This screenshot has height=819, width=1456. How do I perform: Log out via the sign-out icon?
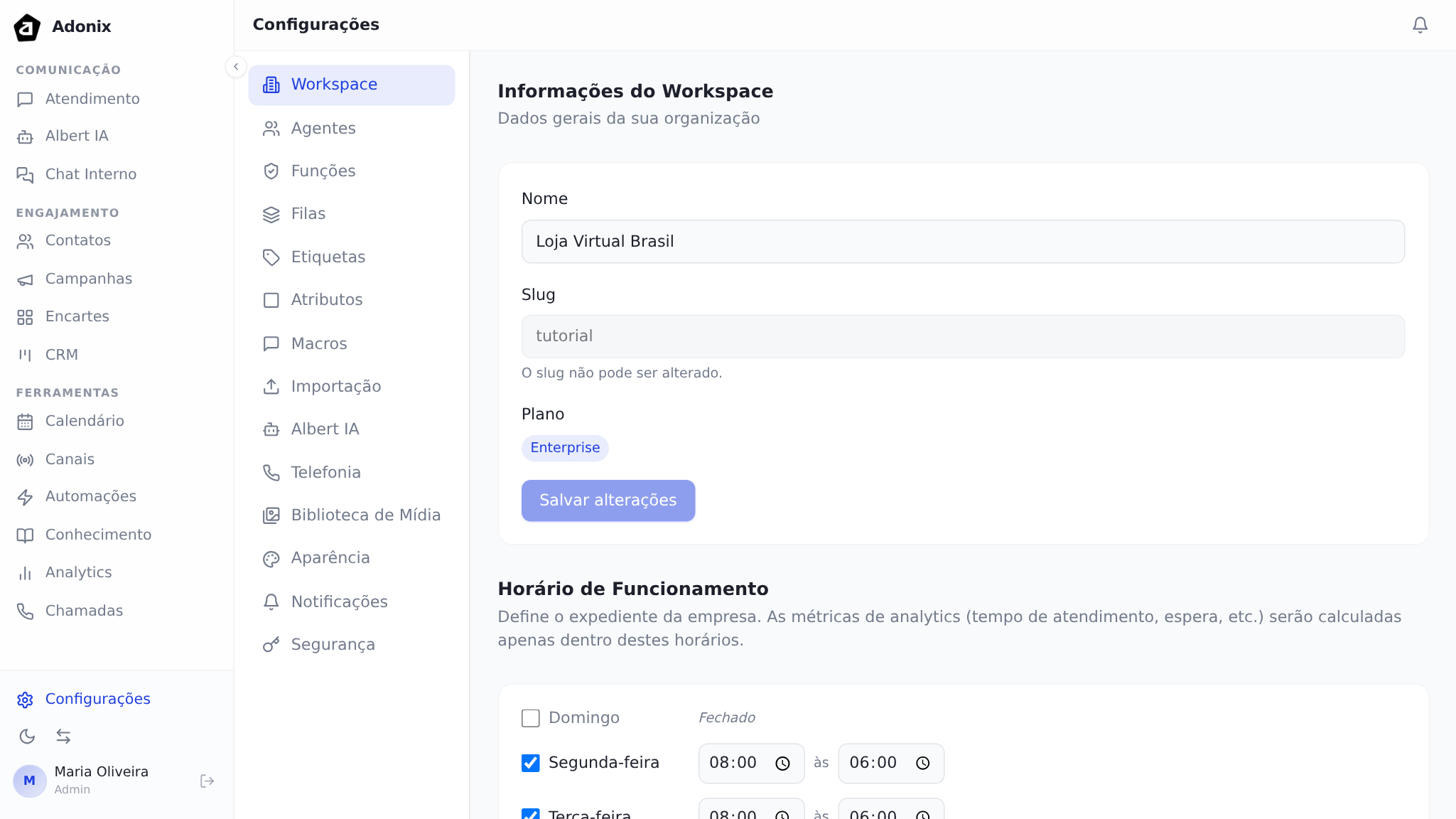click(207, 781)
